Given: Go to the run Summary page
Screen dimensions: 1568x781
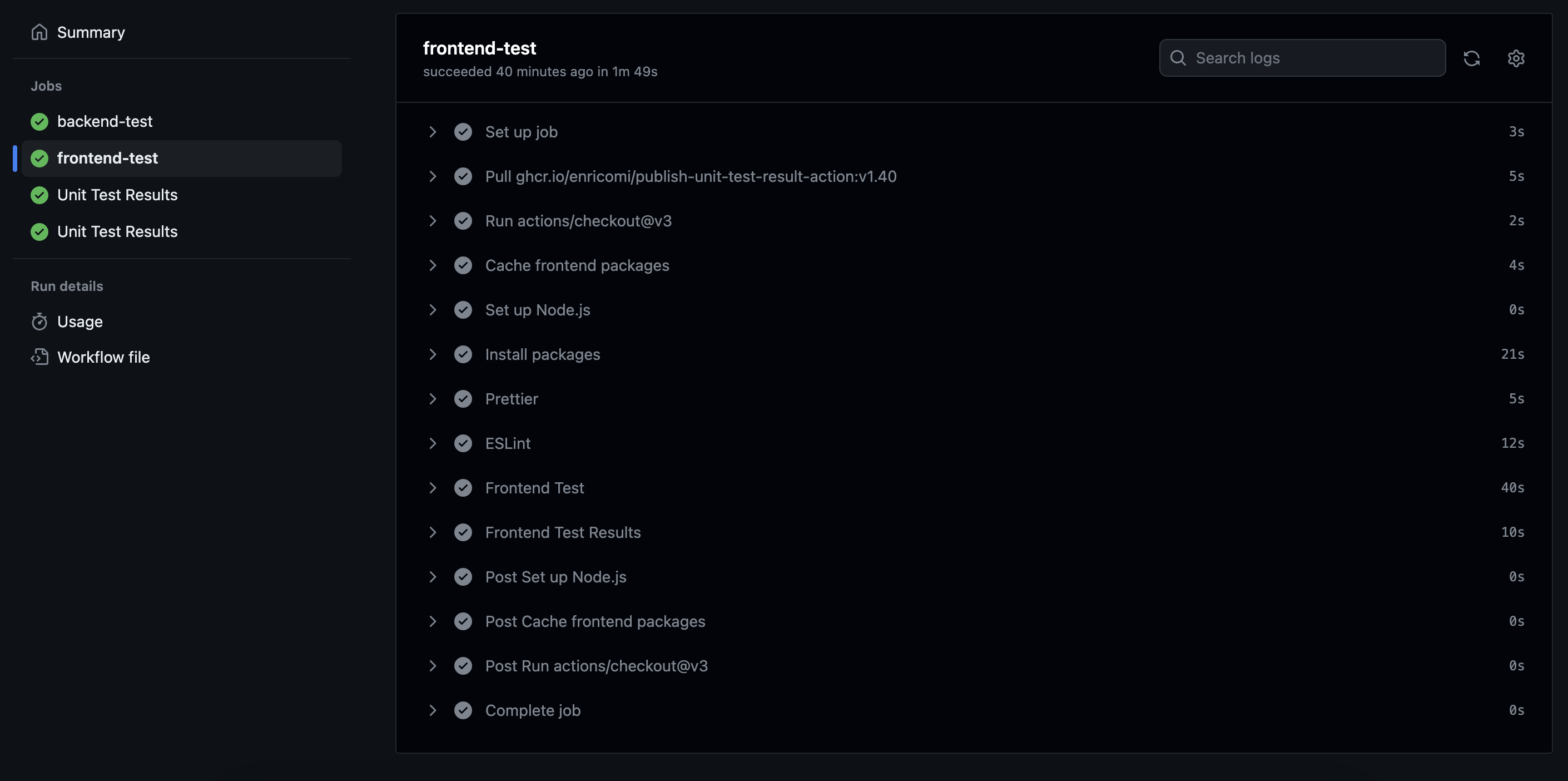Looking at the screenshot, I should click(91, 32).
